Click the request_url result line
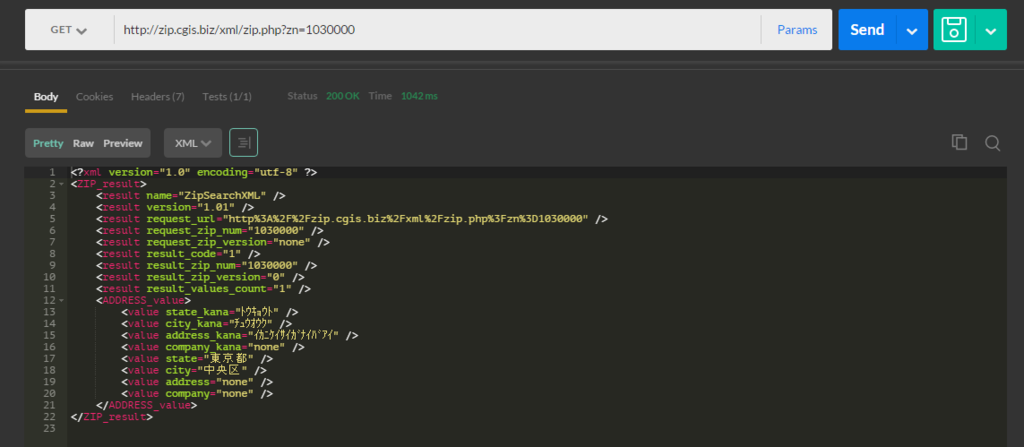The width and height of the screenshot is (1024, 447). [352, 219]
